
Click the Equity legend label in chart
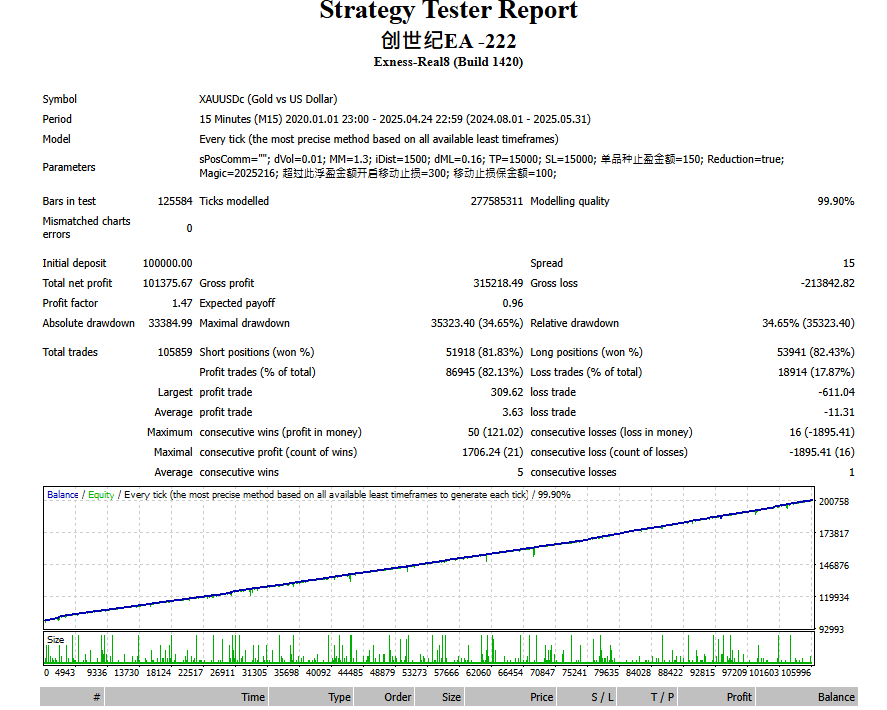pyautogui.click(x=101, y=494)
